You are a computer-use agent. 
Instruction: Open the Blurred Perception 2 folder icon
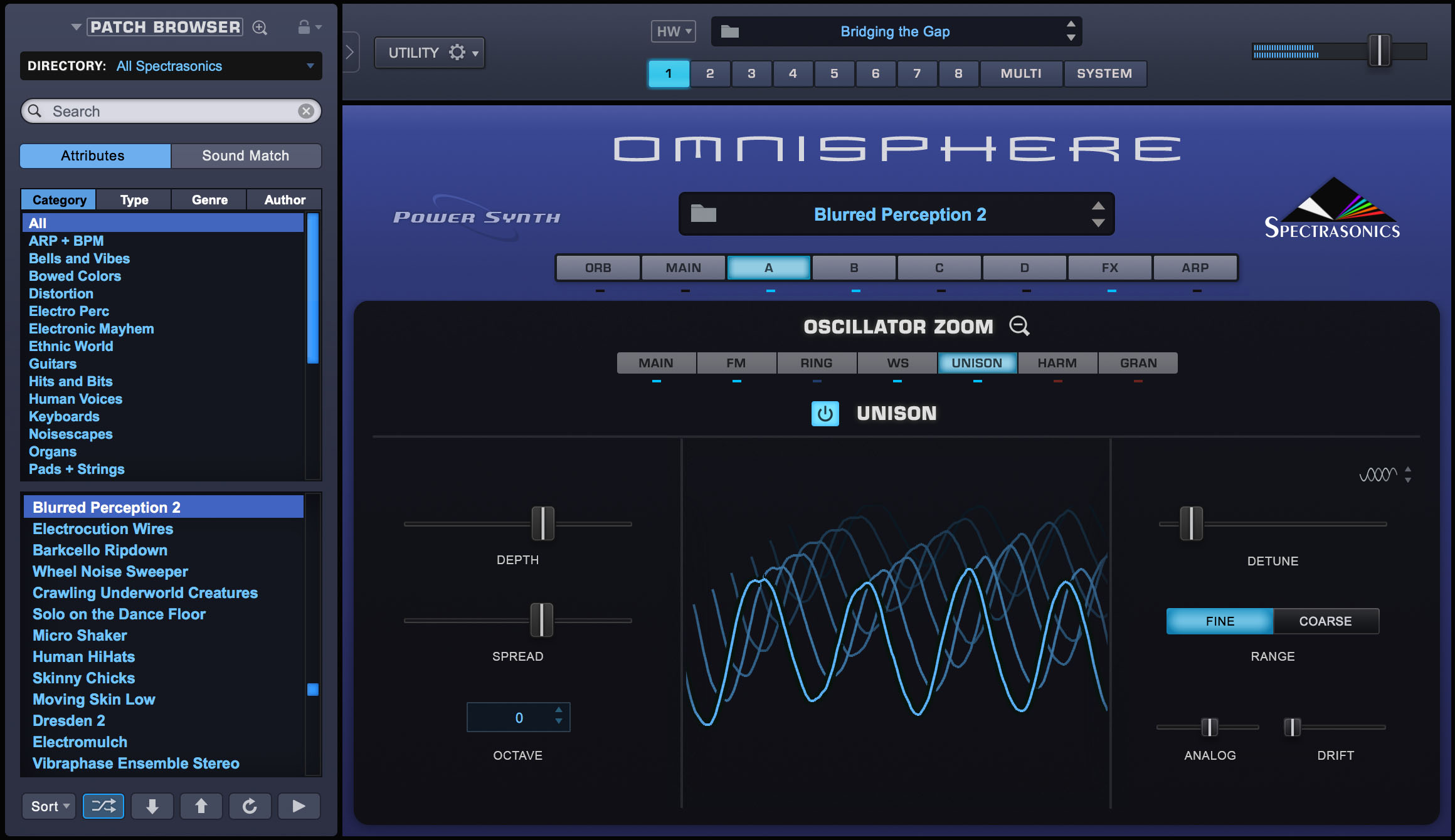[x=703, y=214]
